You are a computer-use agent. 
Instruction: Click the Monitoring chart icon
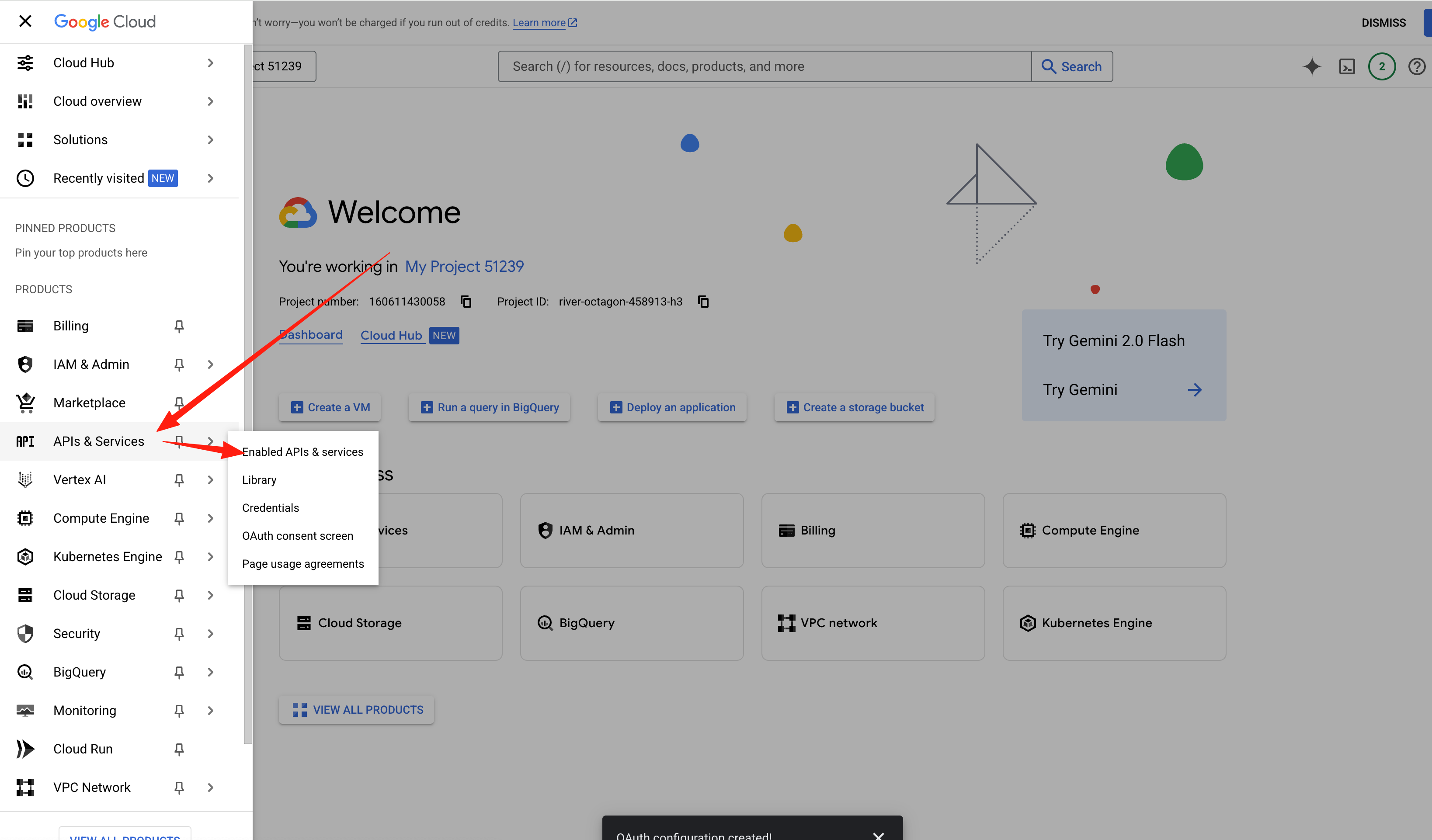pyautogui.click(x=25, y=711)
